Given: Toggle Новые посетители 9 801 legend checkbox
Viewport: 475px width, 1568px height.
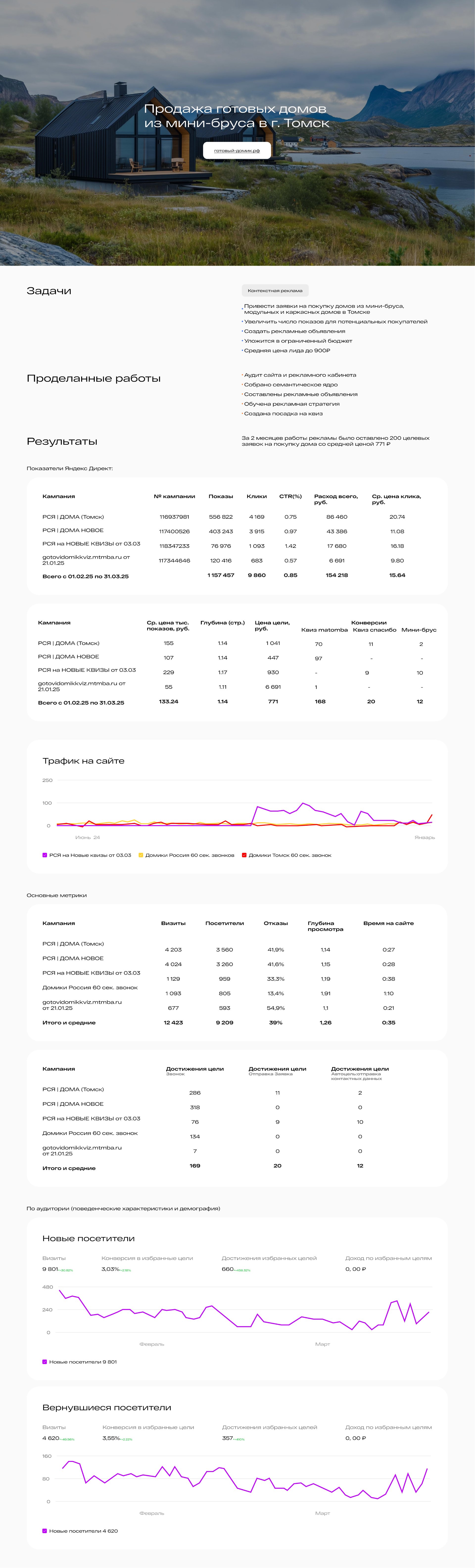Looking at the screenshot, I should [x=45, y=1362].
